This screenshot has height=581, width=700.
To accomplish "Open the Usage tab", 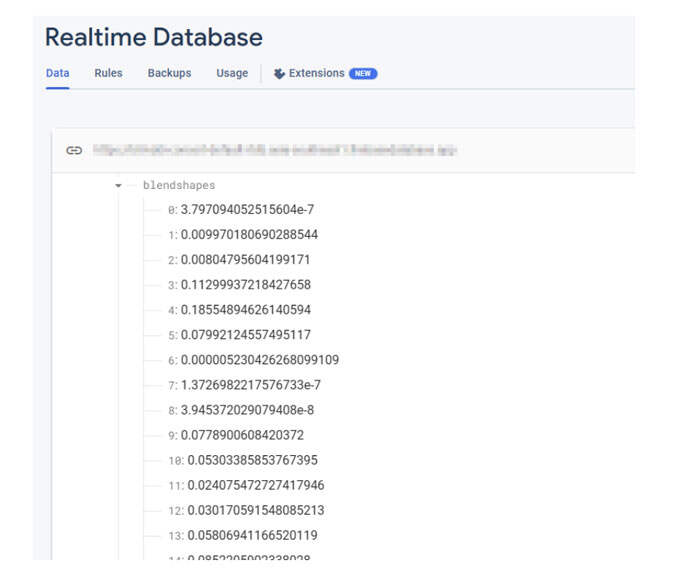I will click(232, 73).
